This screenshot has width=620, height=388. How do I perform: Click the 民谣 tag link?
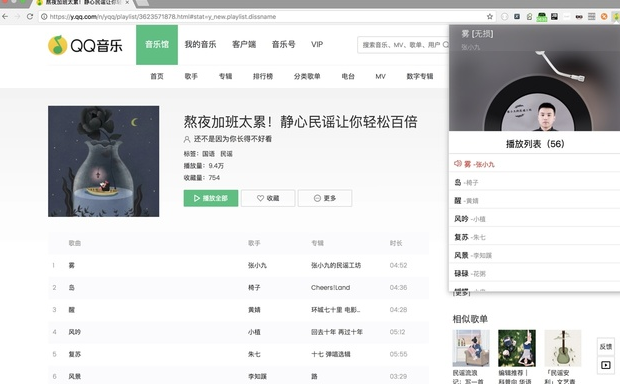point(227,154)
